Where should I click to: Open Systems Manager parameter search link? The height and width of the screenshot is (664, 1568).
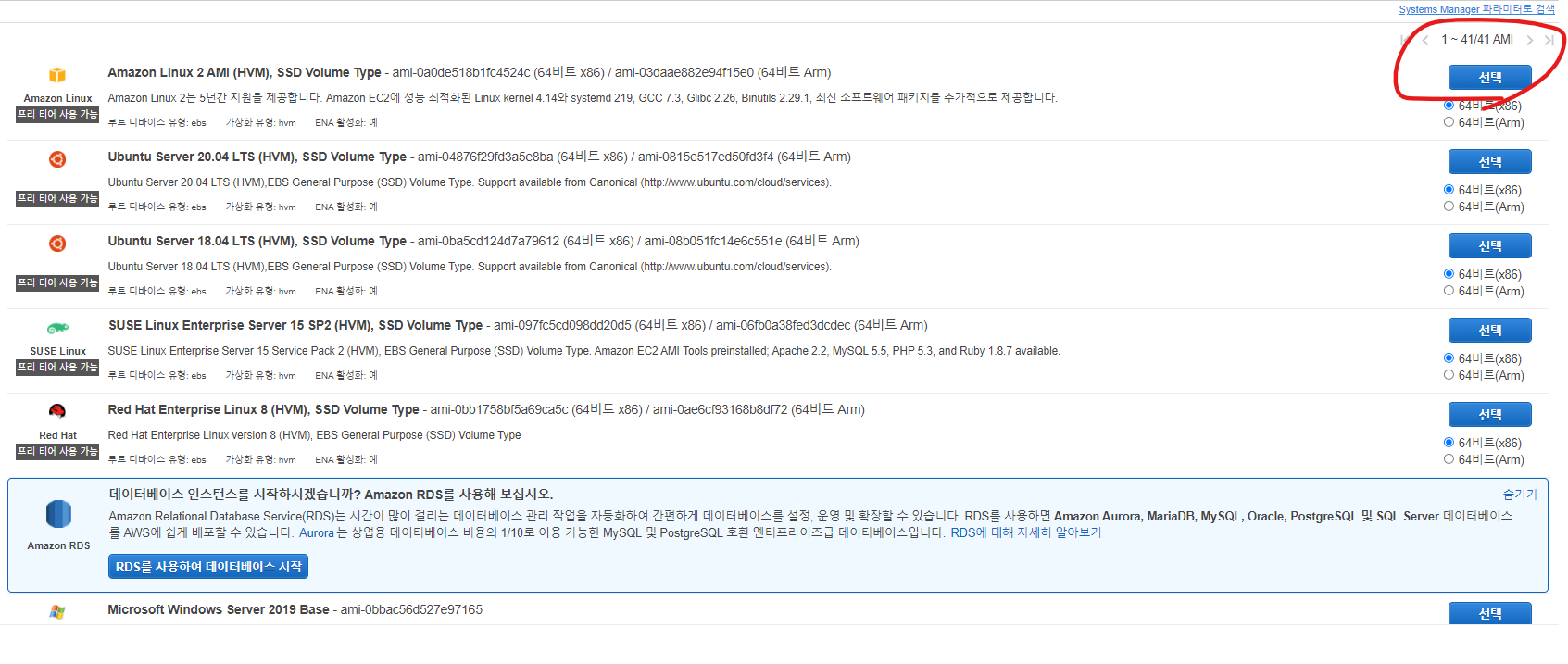point(1476,9)
